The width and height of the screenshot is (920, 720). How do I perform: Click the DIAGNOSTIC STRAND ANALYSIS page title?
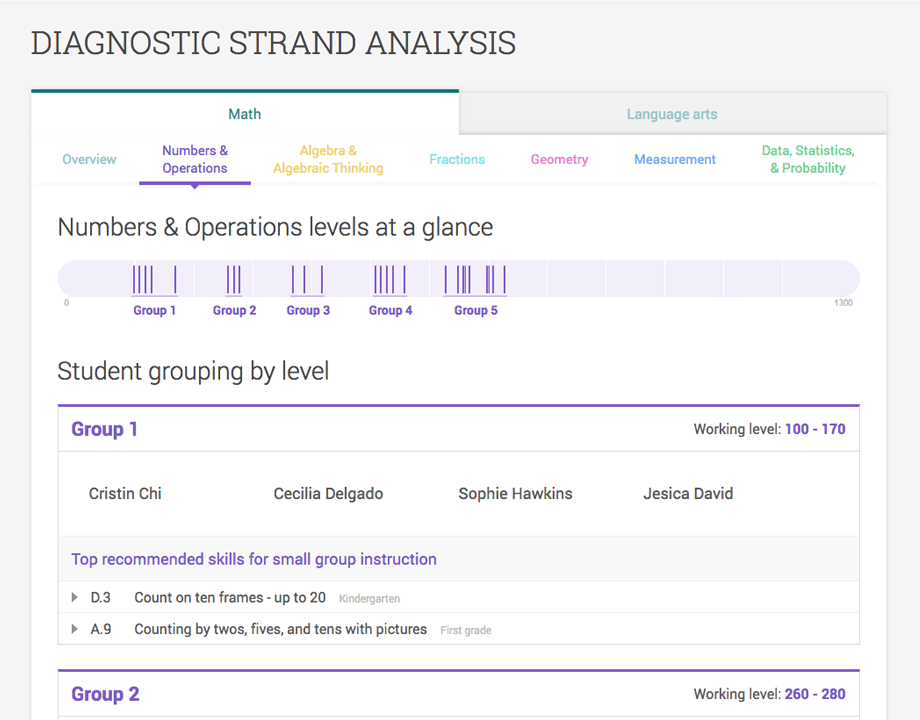(x=274, y=43)
